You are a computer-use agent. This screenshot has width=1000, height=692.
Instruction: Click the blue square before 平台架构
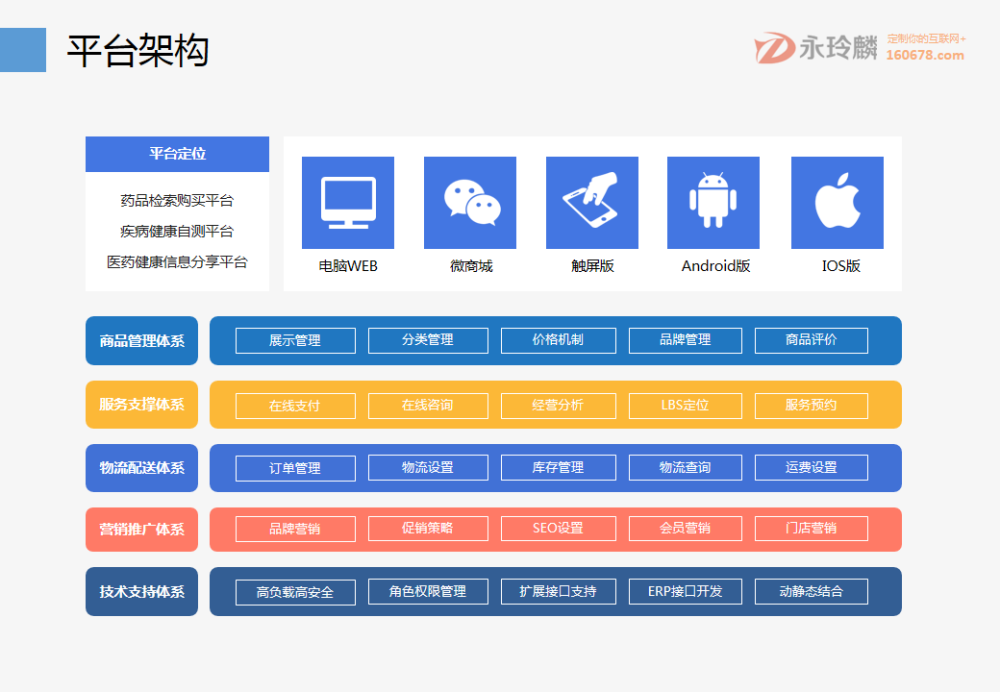(x=23, y=49)
